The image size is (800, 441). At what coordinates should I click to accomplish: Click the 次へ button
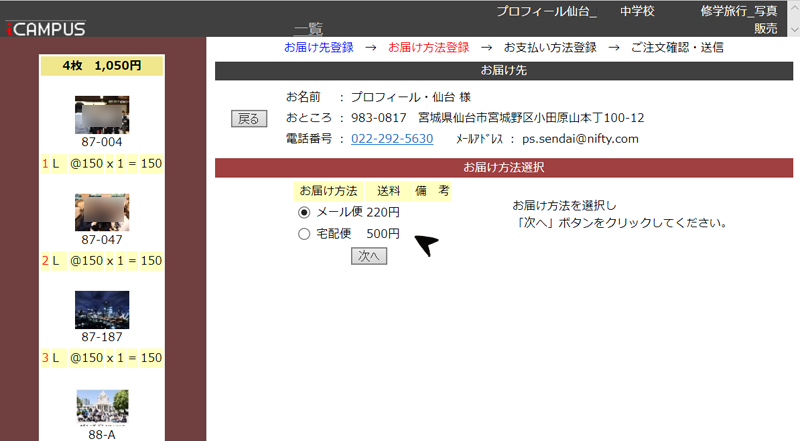(369, 256)
